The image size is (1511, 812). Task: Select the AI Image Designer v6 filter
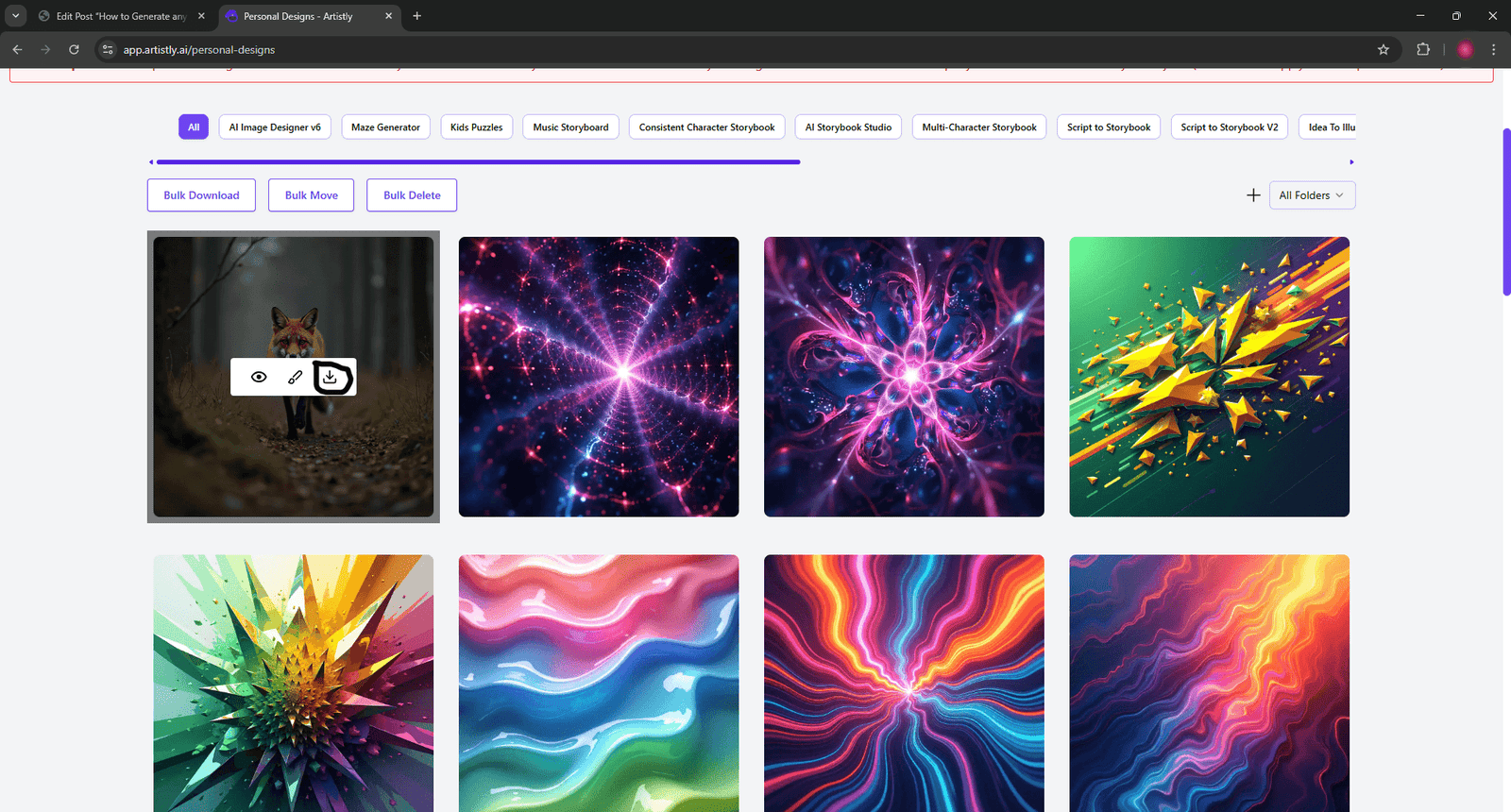275,127
